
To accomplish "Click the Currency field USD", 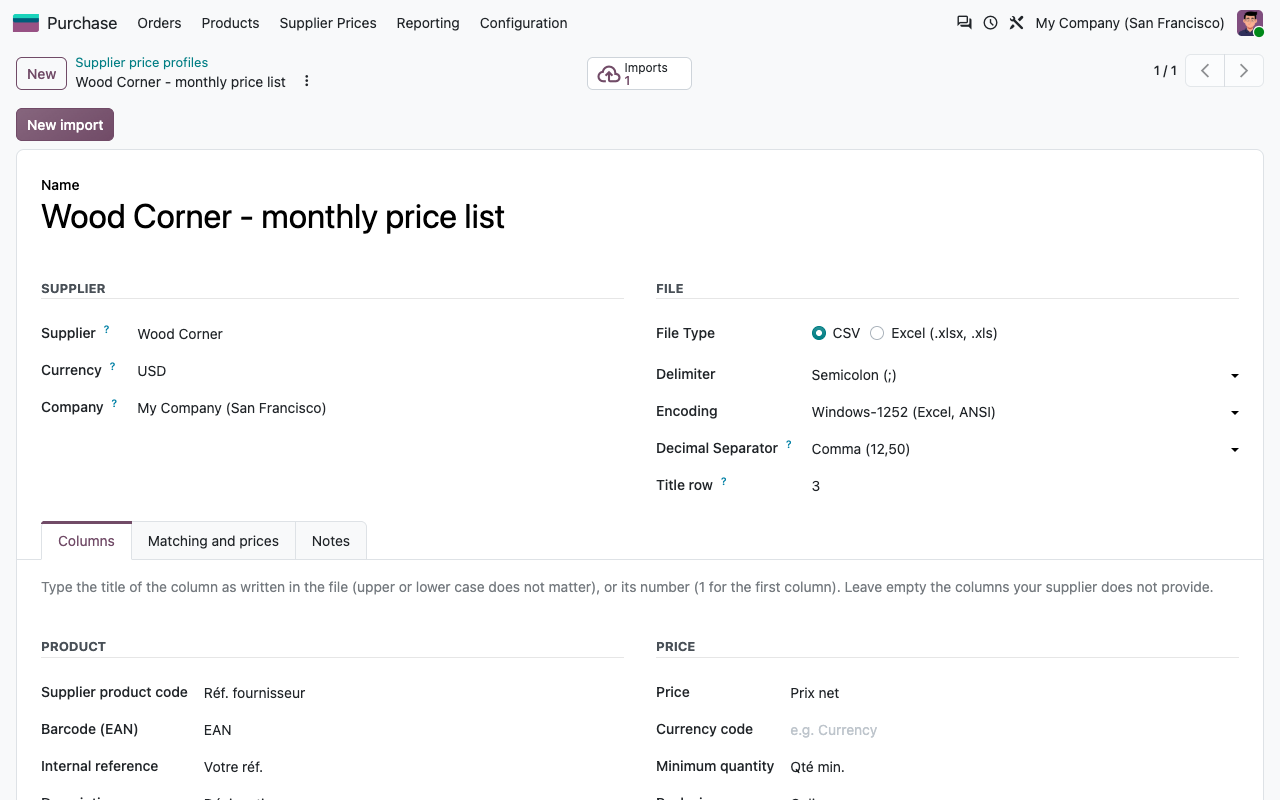I will 152,371.
